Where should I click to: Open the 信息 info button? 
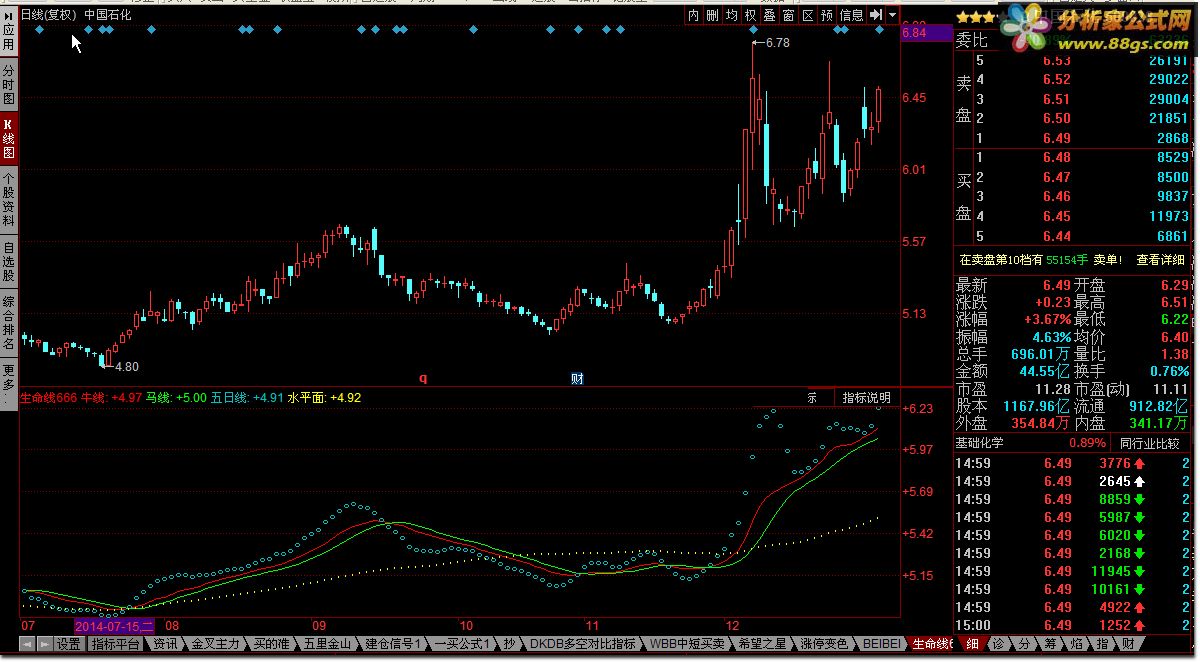tap(852, 15)
